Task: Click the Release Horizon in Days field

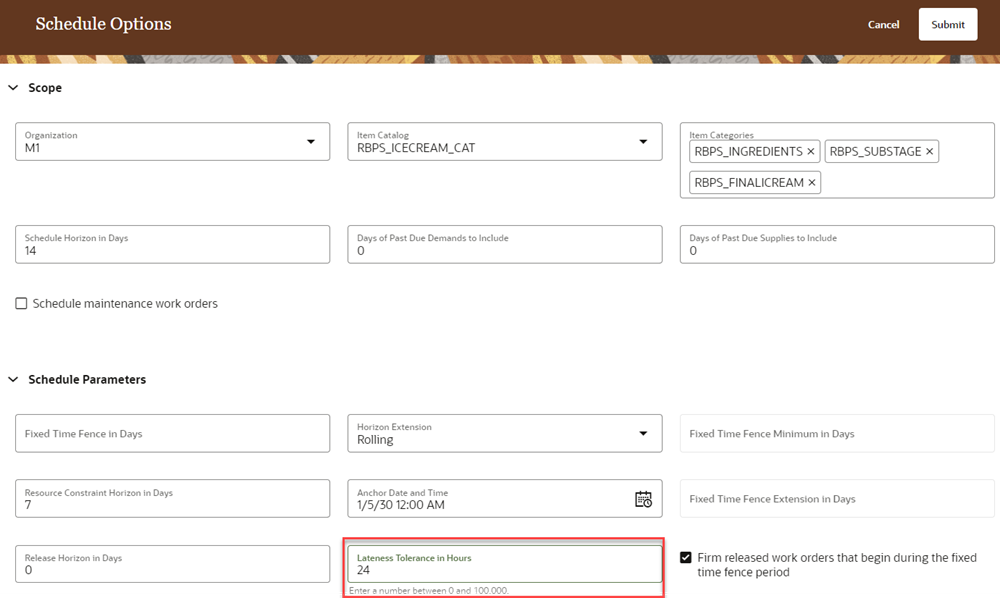Action: coord(172,564)
